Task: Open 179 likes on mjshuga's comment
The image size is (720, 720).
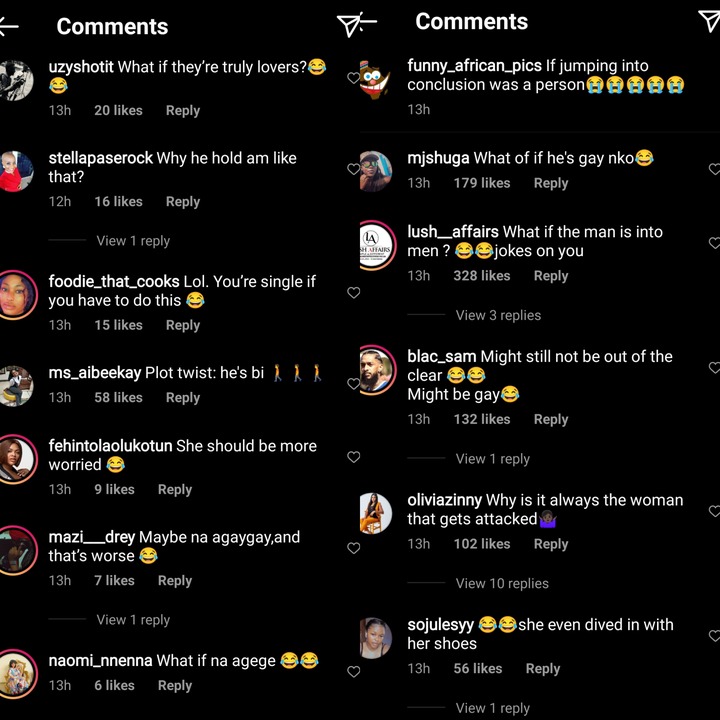Action: (x=482, y=183)
